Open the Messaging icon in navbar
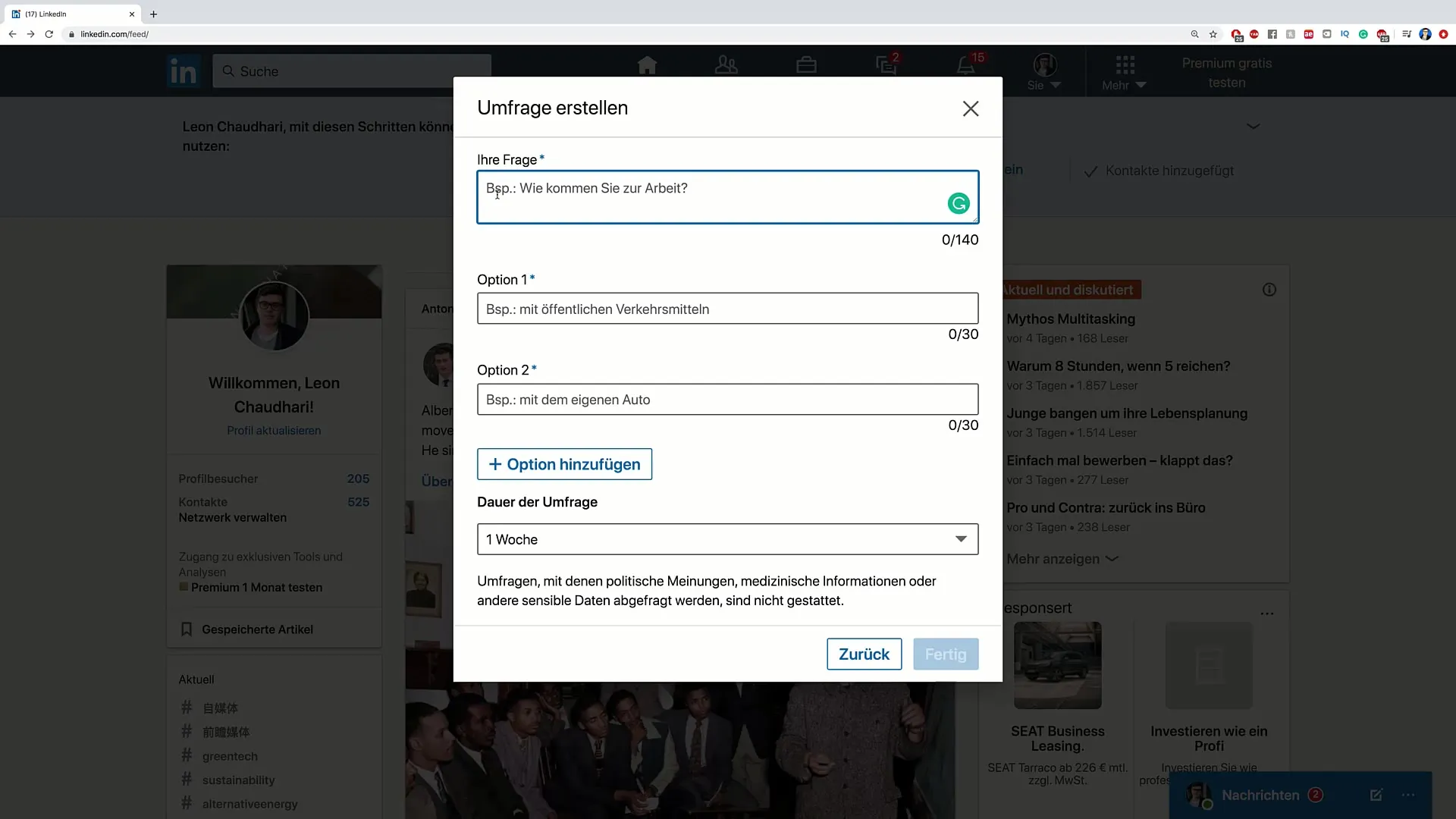This screenshot has height=819, width=1456. pyautogui.click(x=886, y=65)
